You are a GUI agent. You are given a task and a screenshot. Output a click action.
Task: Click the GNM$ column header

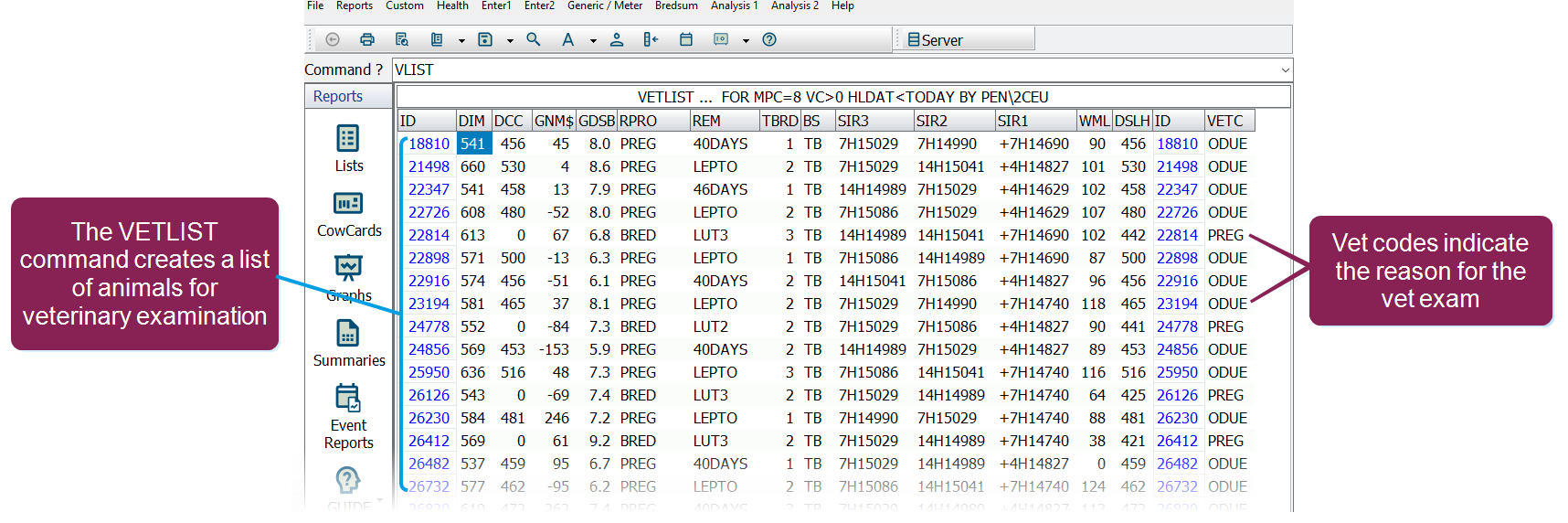[554, 121]
